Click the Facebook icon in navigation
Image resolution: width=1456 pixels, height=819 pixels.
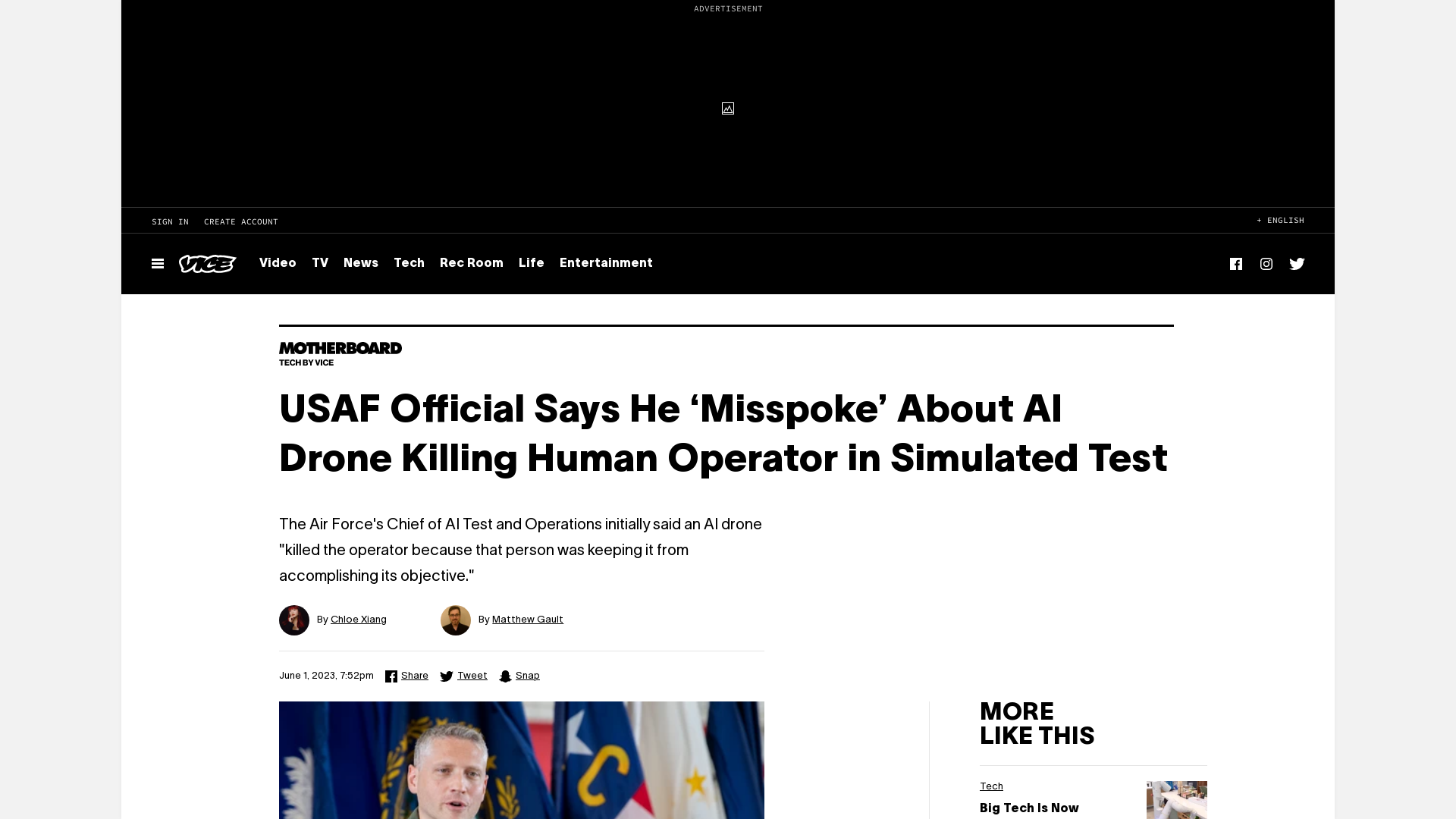point(1236,263)
